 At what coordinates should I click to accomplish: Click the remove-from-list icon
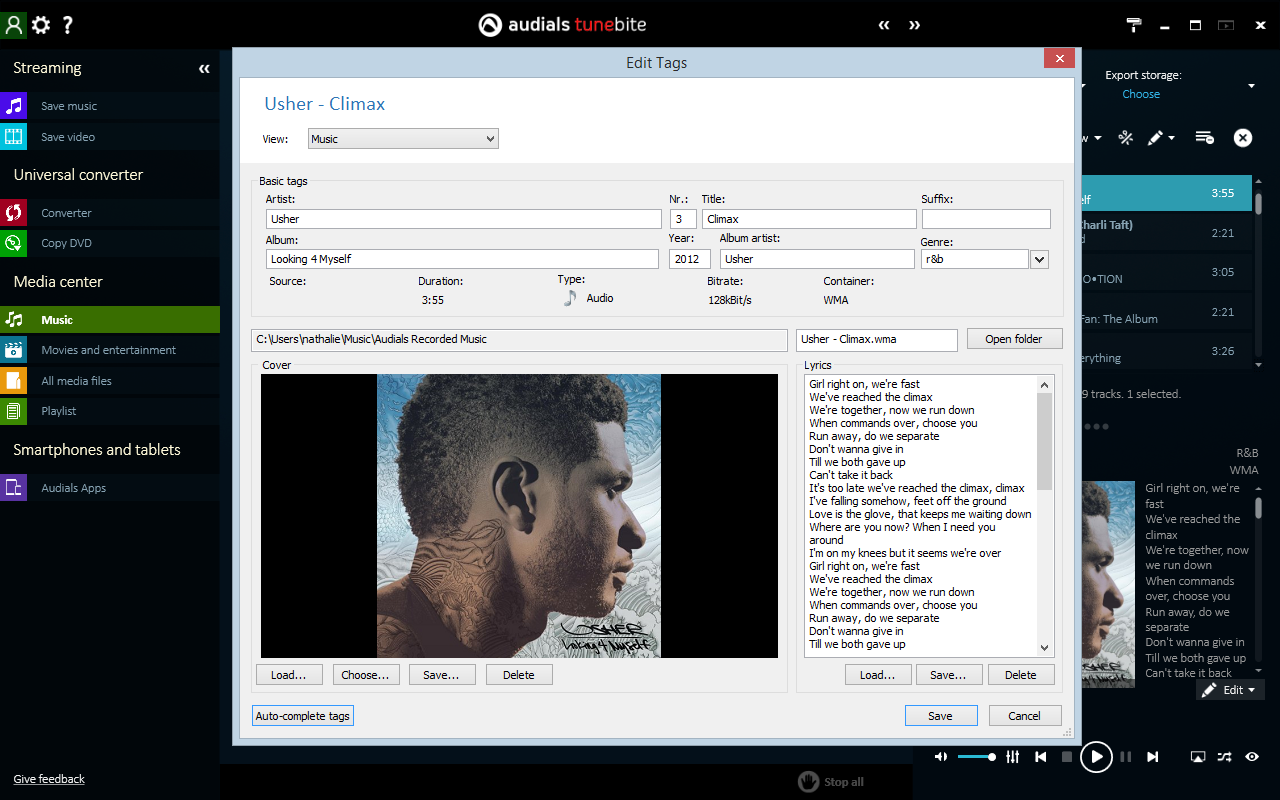coord(1204,138)
